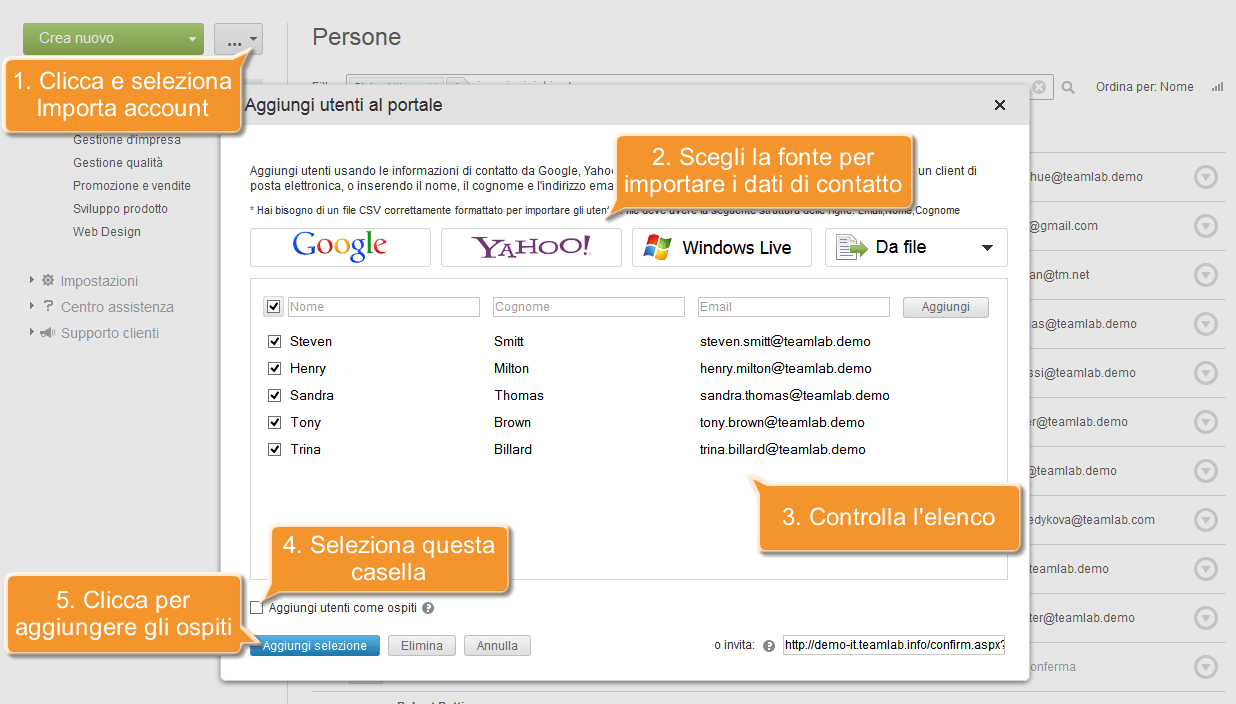The width and height of the screenshot is (1236, 704).
Task: Uncheck the Henry Milton checkbox
Action: (x=275, y=368)
